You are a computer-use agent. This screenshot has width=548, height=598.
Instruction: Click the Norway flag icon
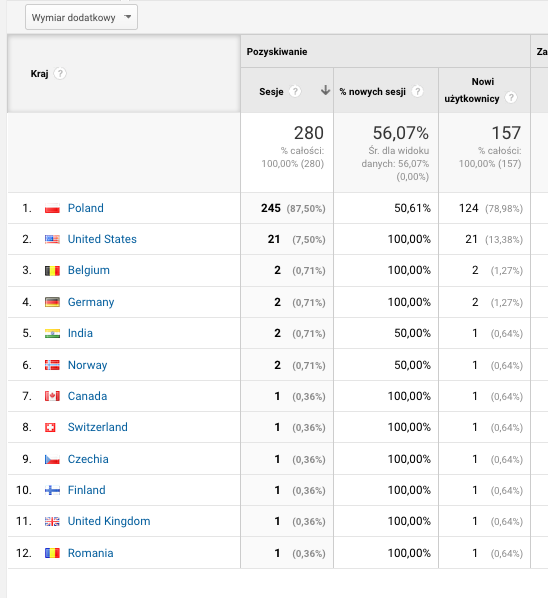click(52, 365)
